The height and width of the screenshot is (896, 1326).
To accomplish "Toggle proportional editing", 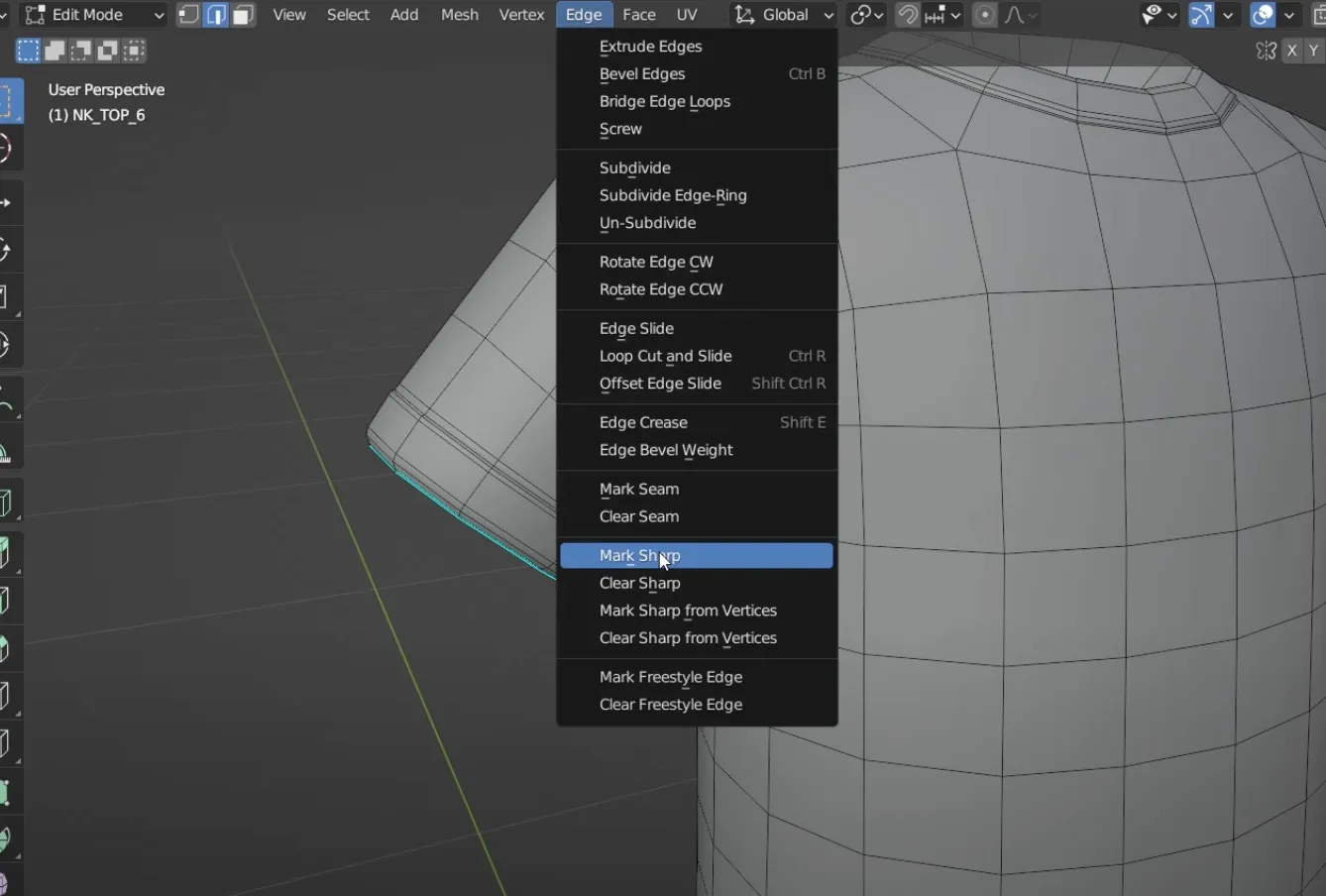I will point(985,15).
